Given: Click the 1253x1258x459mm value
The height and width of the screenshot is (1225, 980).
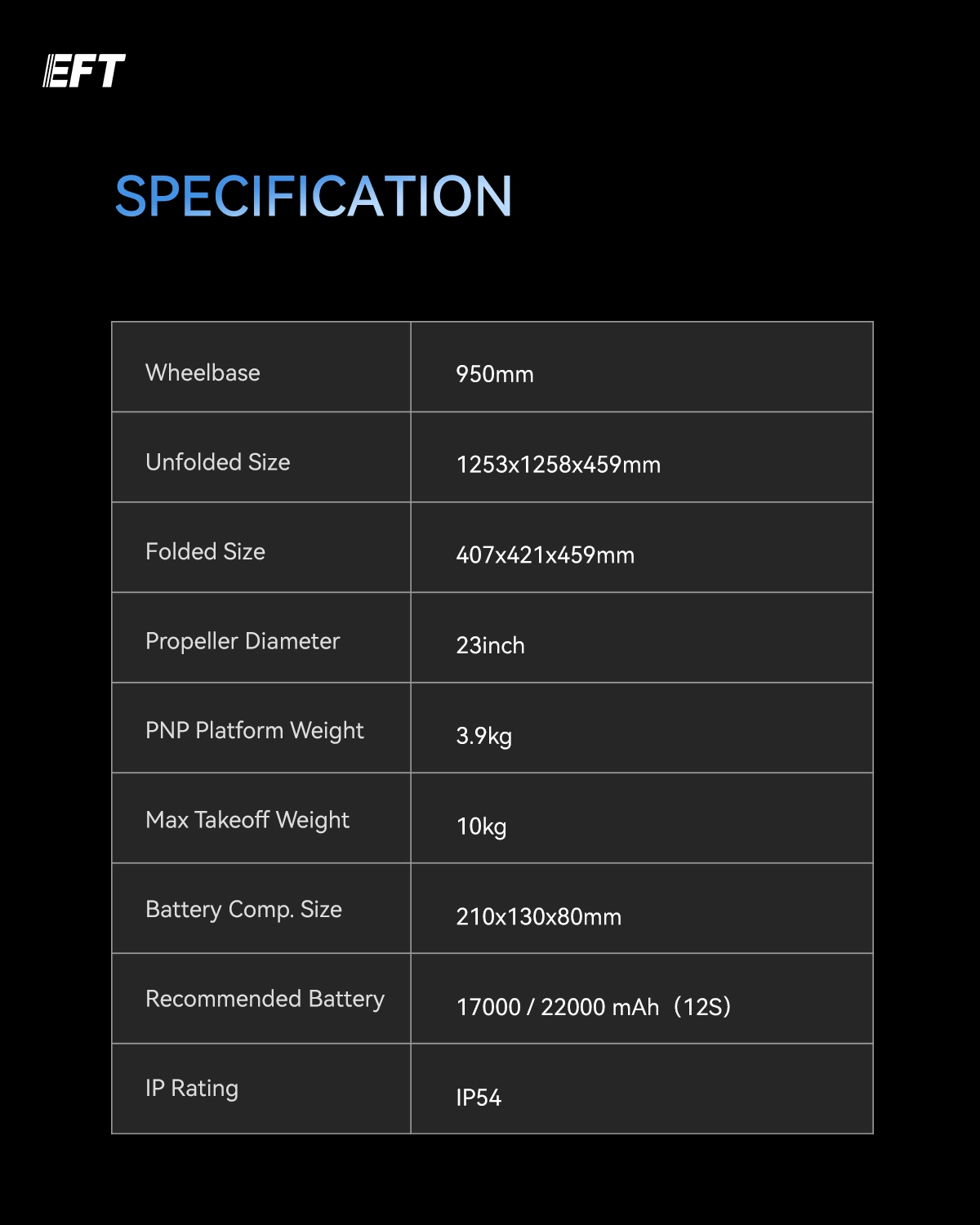Looking at the screenshot, I should (x=558, y=465).
